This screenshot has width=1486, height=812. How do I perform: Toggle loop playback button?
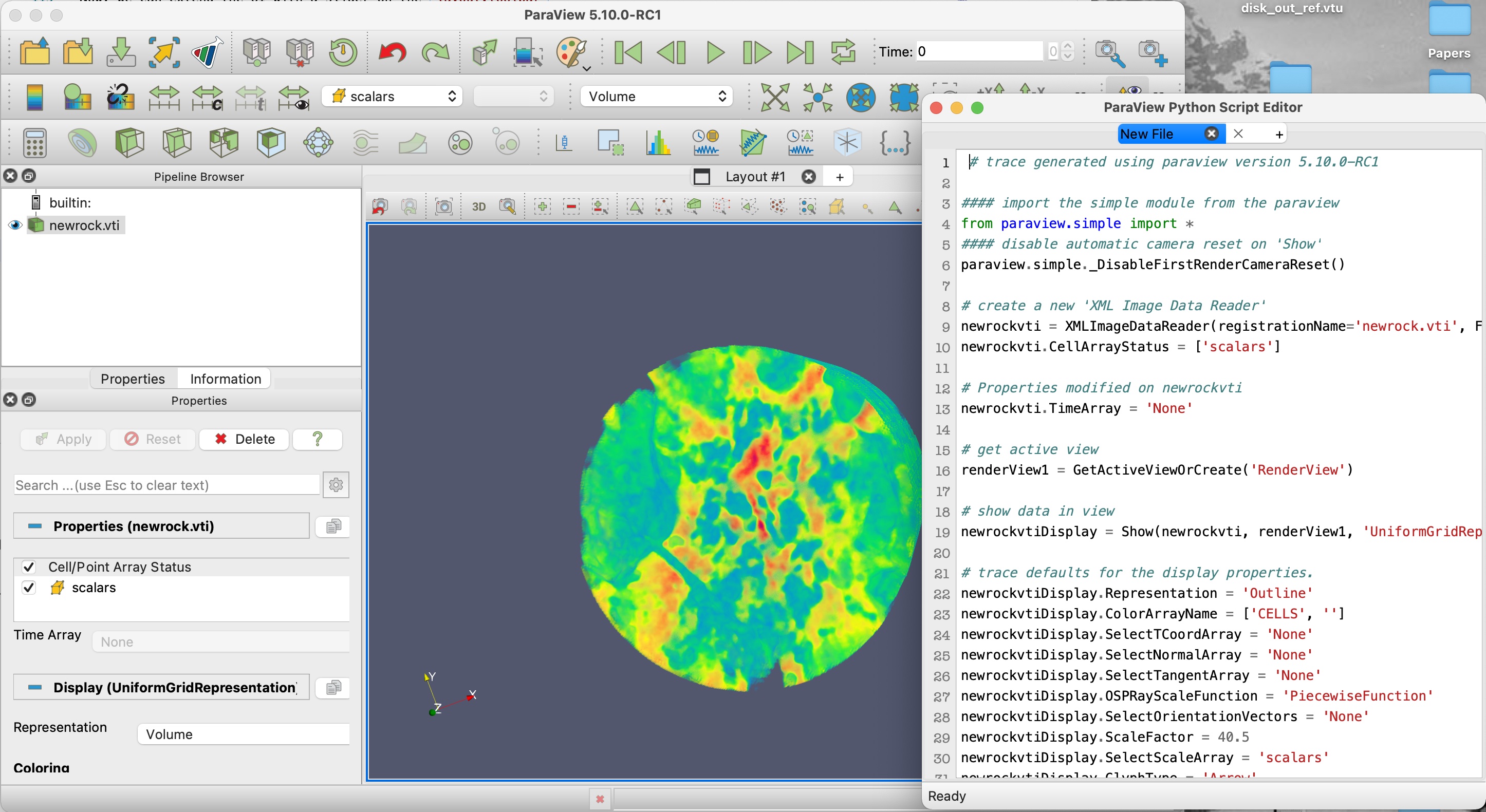click(x=843, y=52)
